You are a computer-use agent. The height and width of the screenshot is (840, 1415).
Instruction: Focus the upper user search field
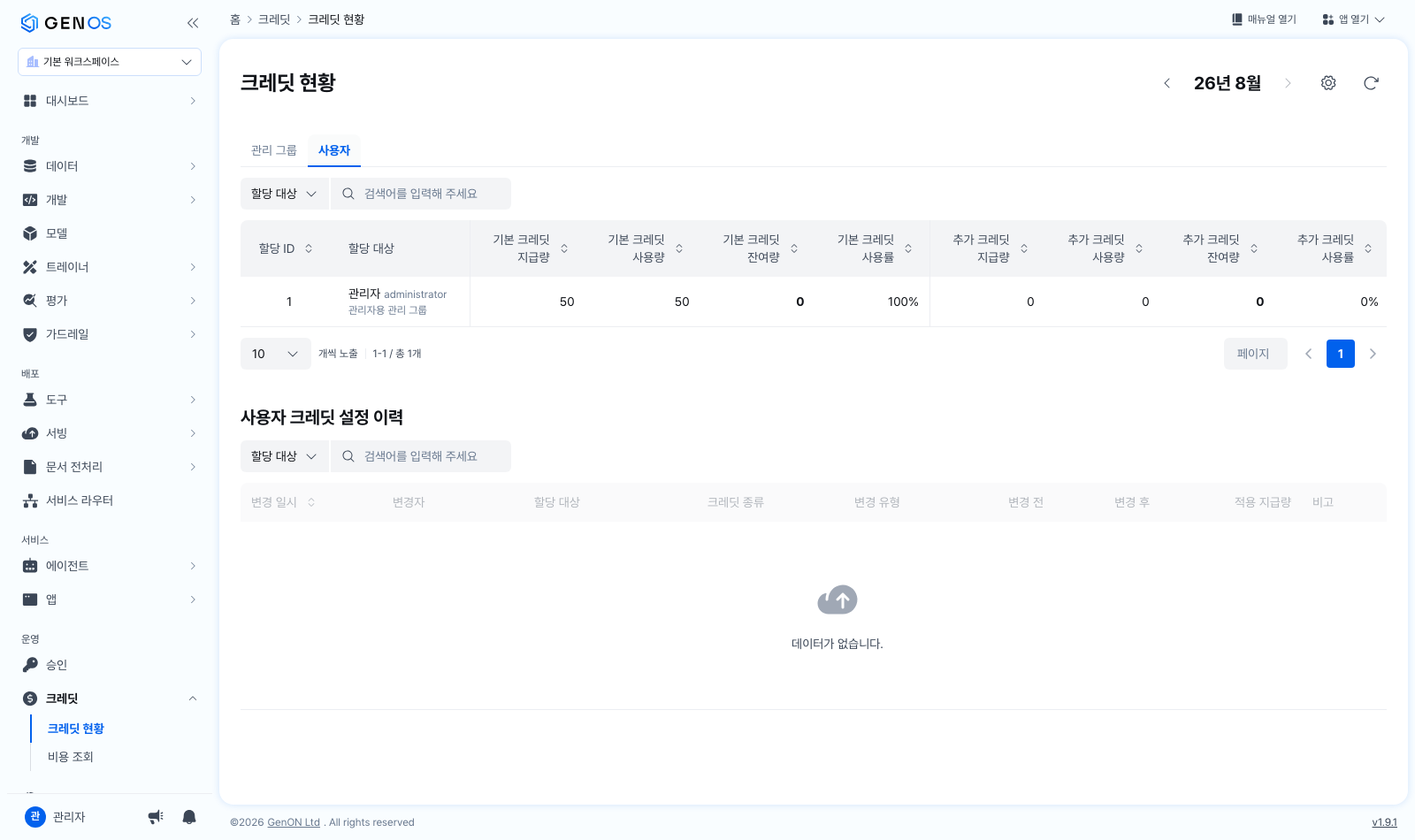point(421,194)
